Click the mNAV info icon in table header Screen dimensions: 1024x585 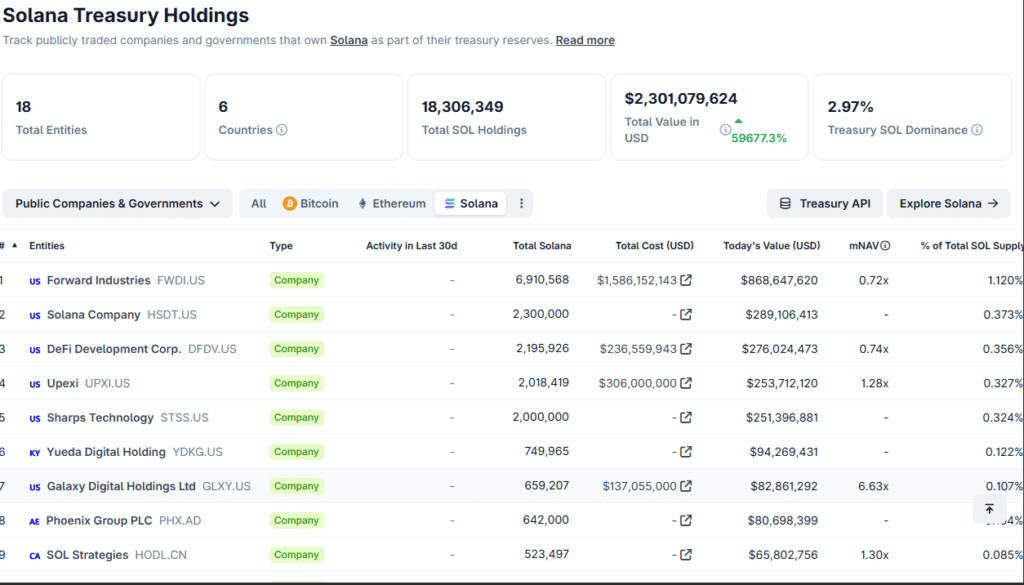click(885, 246)
